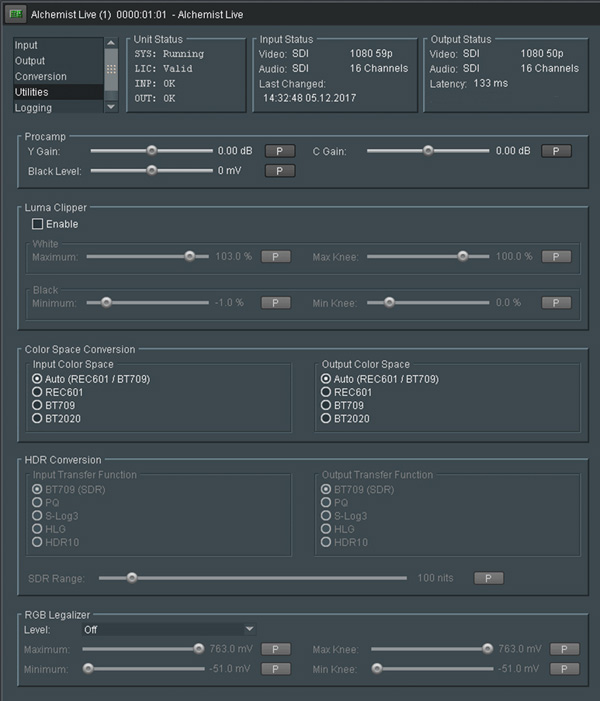
Task: Click the Max Knee slider in Luma Clipper
Action: click(x=428, y=256)
